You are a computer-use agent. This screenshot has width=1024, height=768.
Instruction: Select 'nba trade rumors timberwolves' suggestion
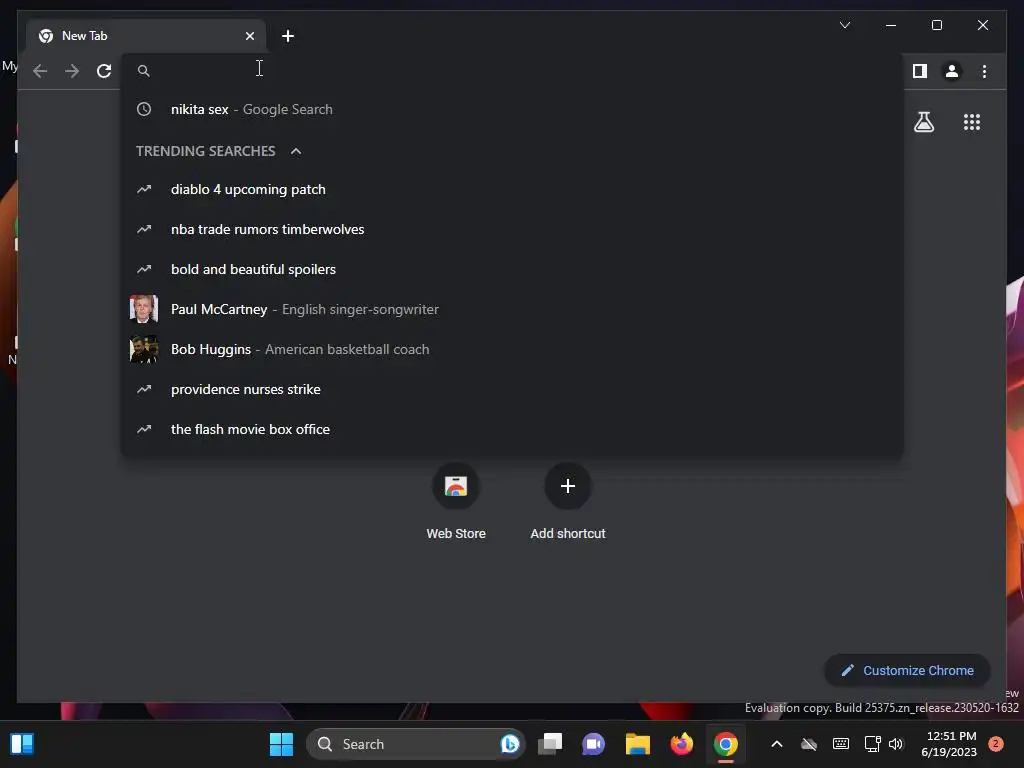pos(512,229)
